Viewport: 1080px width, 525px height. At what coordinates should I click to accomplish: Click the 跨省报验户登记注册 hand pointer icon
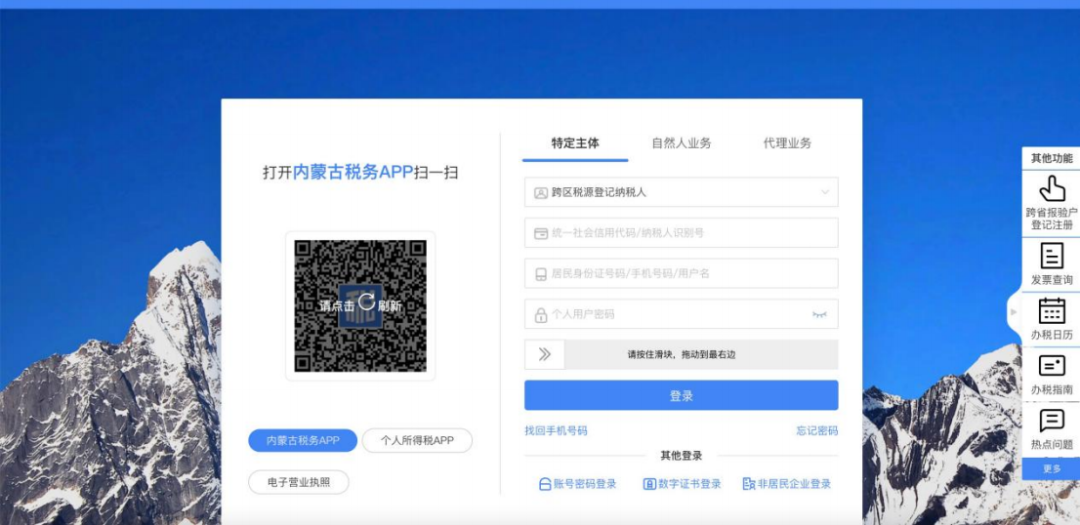(x=1052, y=188)
